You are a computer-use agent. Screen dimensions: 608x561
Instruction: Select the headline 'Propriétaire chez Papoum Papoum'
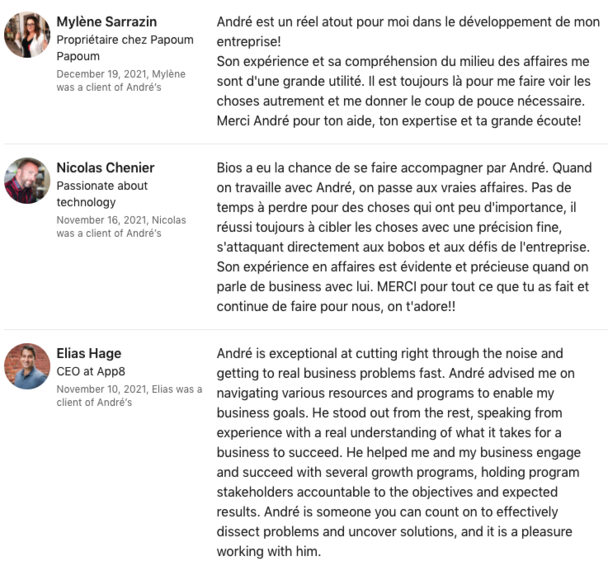point(125,48)
